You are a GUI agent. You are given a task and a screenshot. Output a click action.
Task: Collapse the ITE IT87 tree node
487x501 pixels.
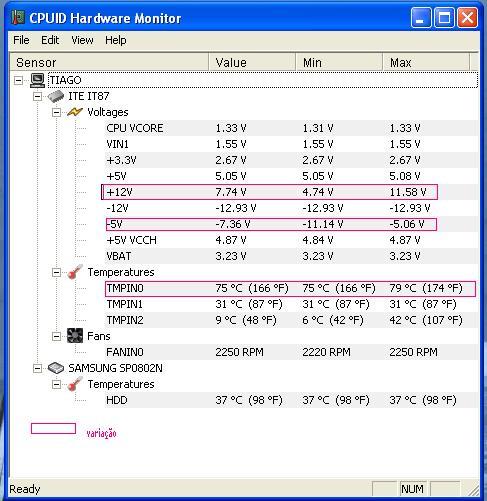tap(38, 97)
